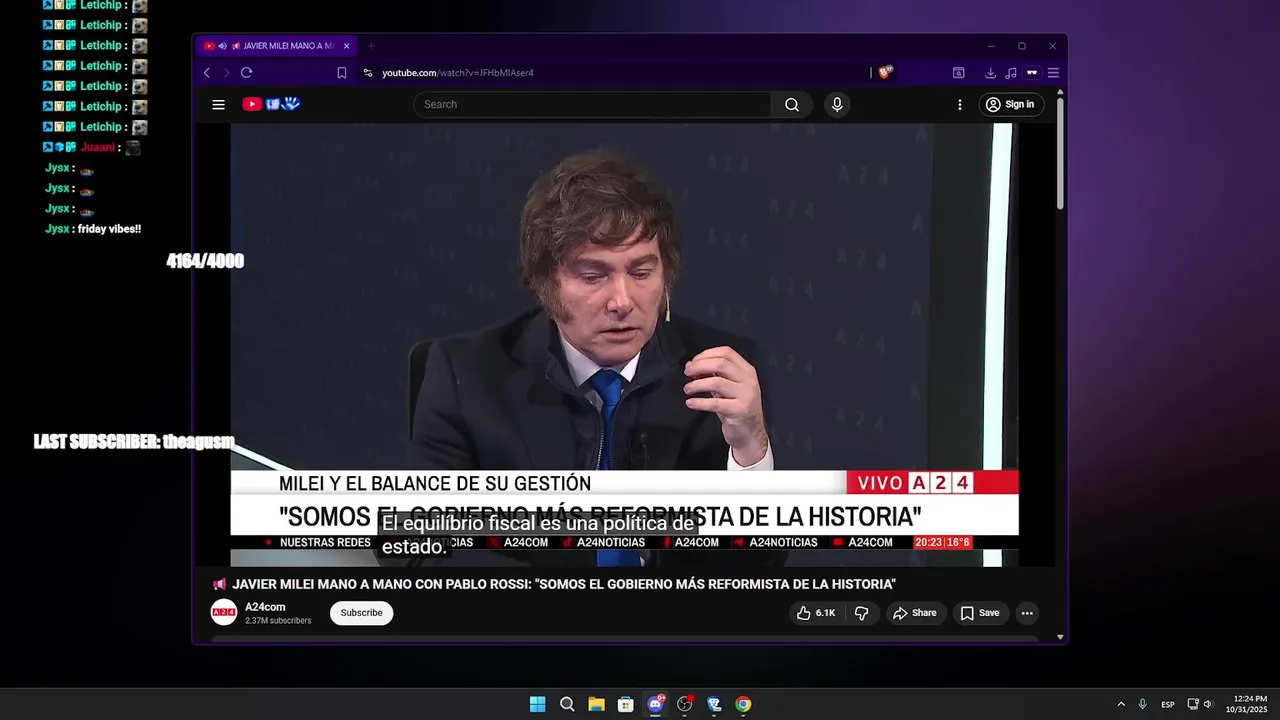The image size is (1280, 720).
Task: Click '2.37M subscribers' text
Action: click(x=278, y=621)
